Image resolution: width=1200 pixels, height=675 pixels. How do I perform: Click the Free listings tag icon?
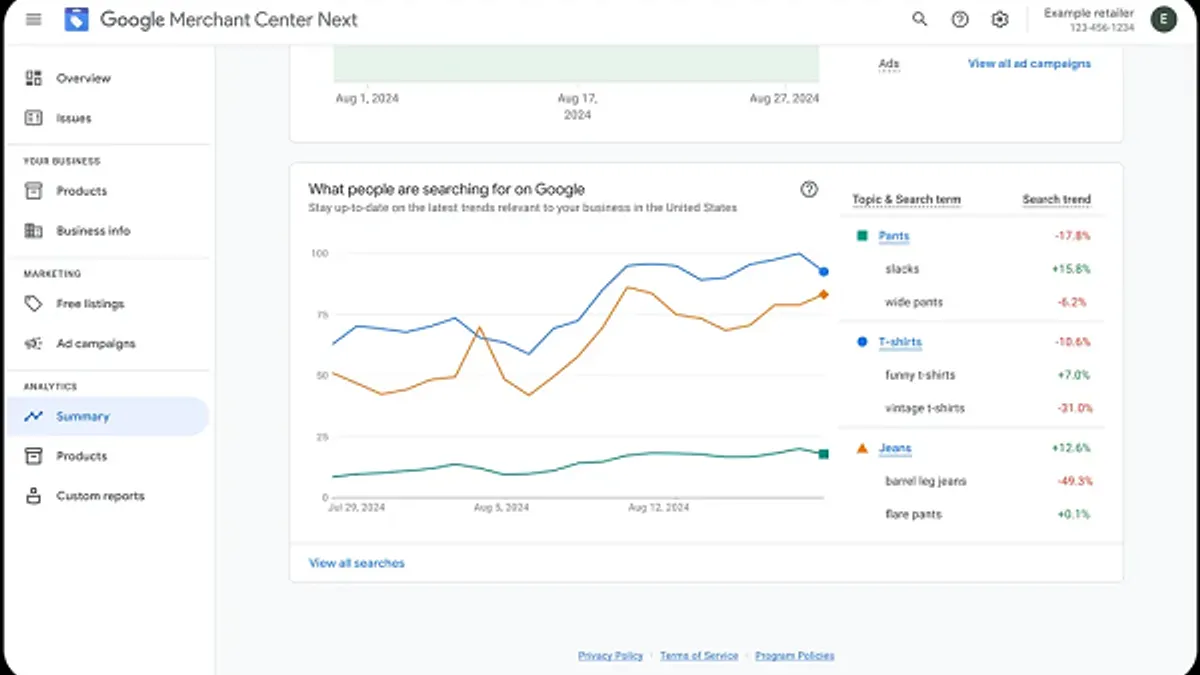click(34, 304)
